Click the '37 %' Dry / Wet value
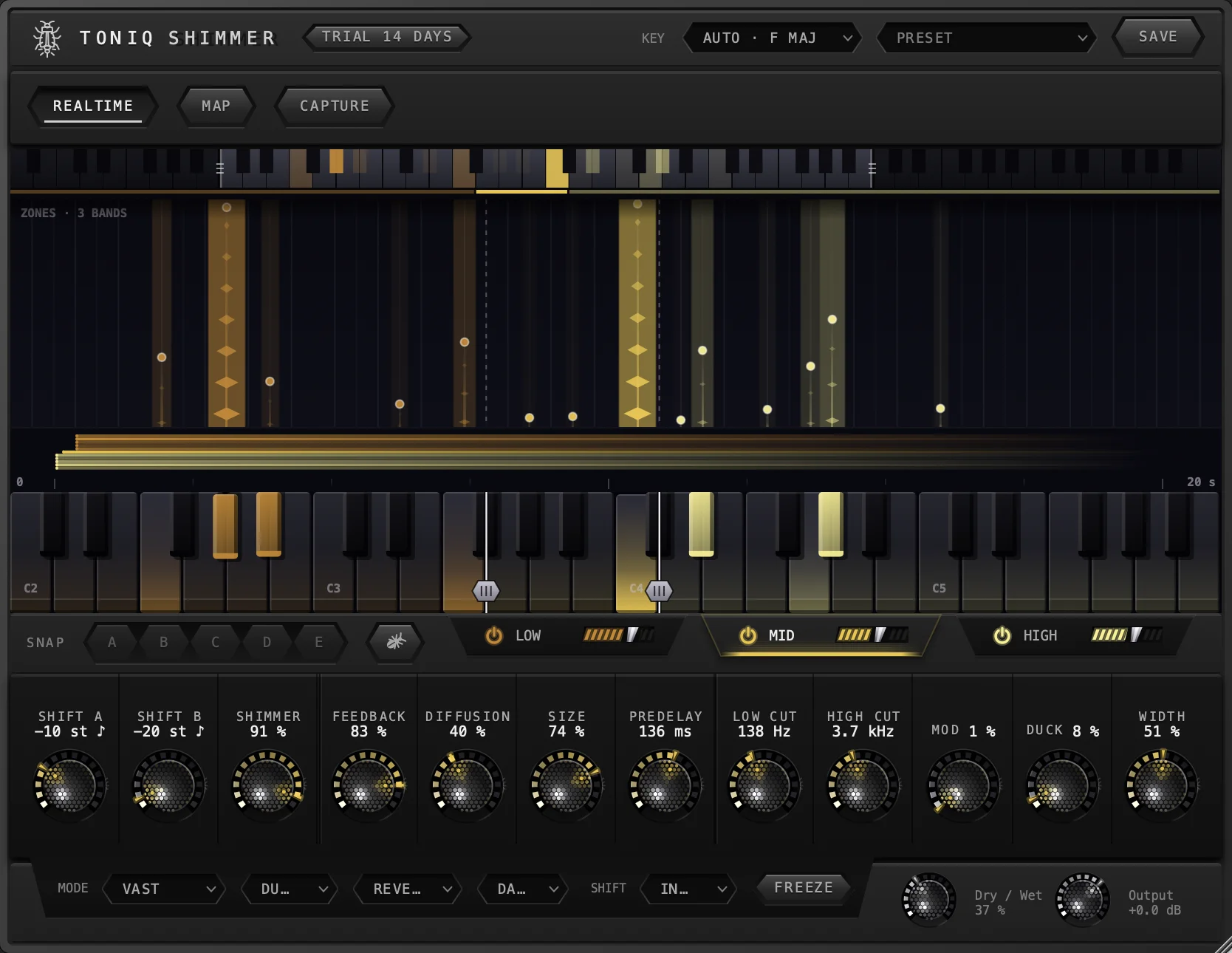The height and width of the screenshot is (953, 1232). 990,910
